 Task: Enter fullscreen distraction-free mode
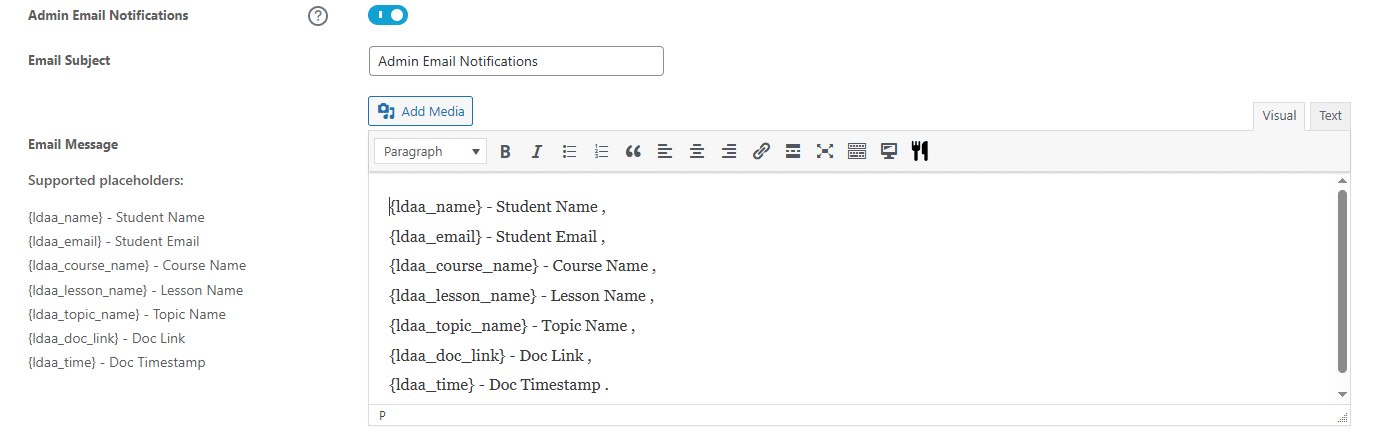(825, 152)
